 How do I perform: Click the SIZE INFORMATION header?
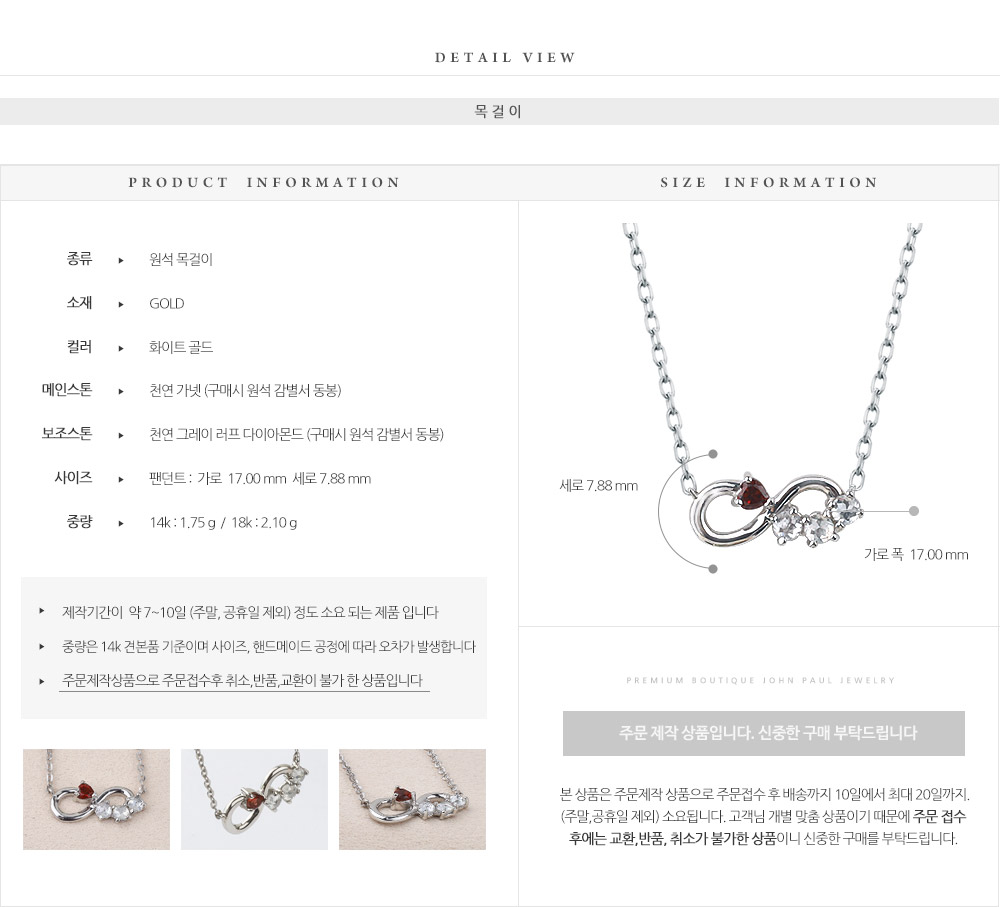pyautogui.click(x=769, y=182)
